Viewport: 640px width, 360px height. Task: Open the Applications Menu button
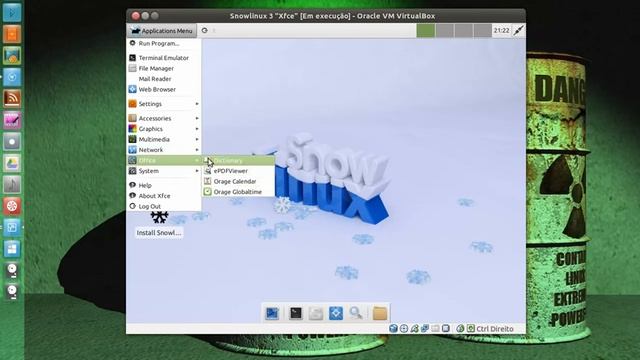pyautogui.click(x=162, y=31)
